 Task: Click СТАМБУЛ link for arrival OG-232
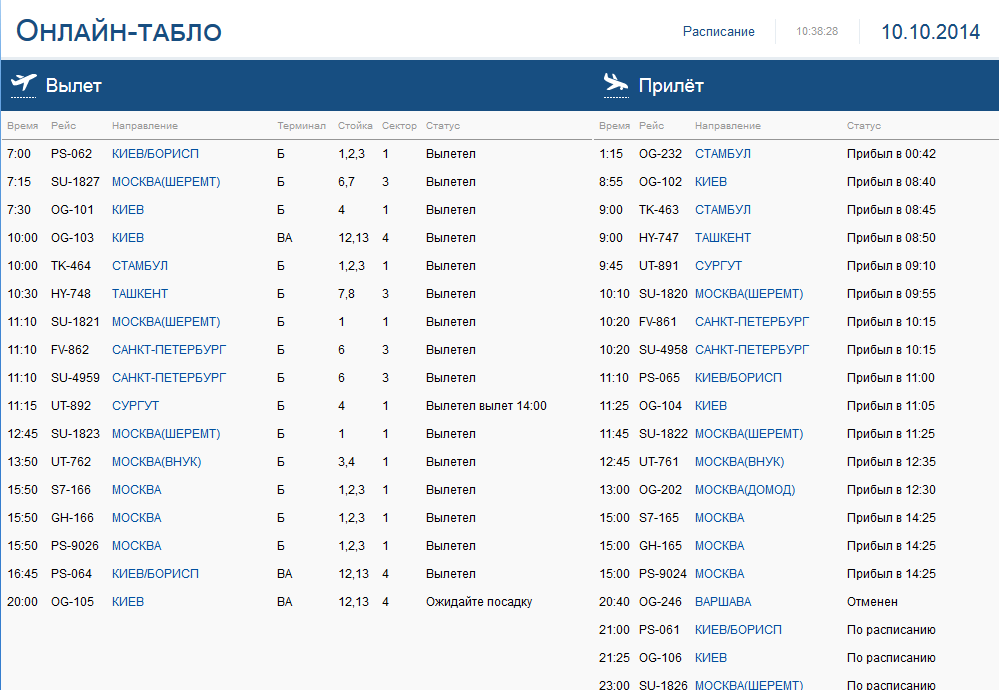tap(723, 154)
